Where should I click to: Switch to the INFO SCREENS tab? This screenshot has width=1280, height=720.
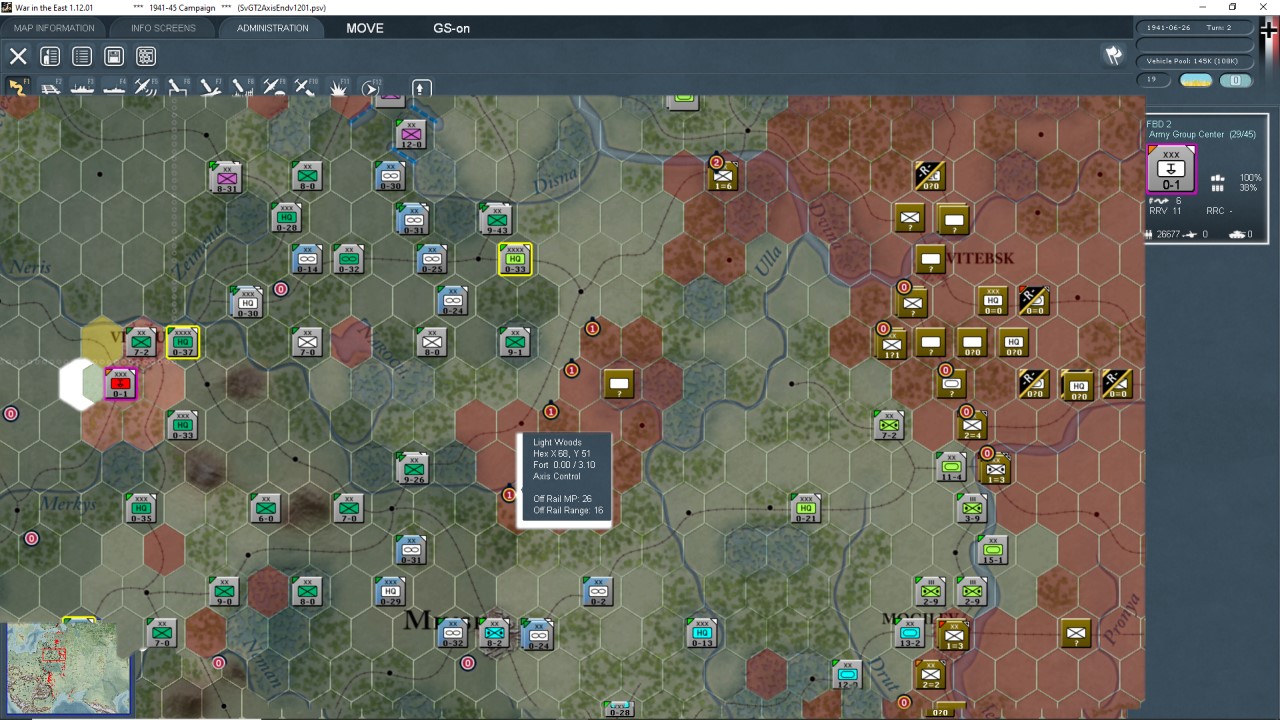(163, 28)
